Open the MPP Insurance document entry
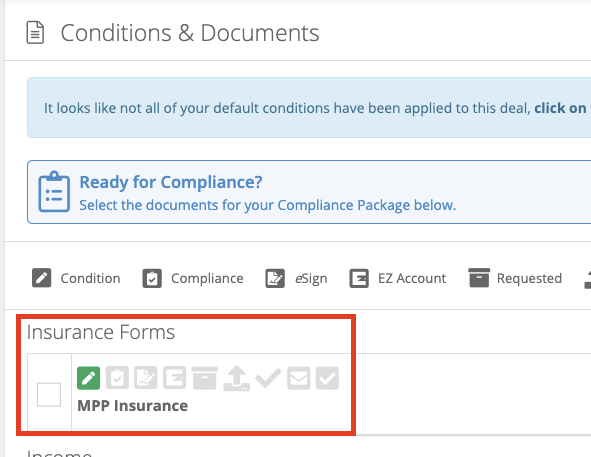Viewport: 591px width, 457px height. [132, 406]
